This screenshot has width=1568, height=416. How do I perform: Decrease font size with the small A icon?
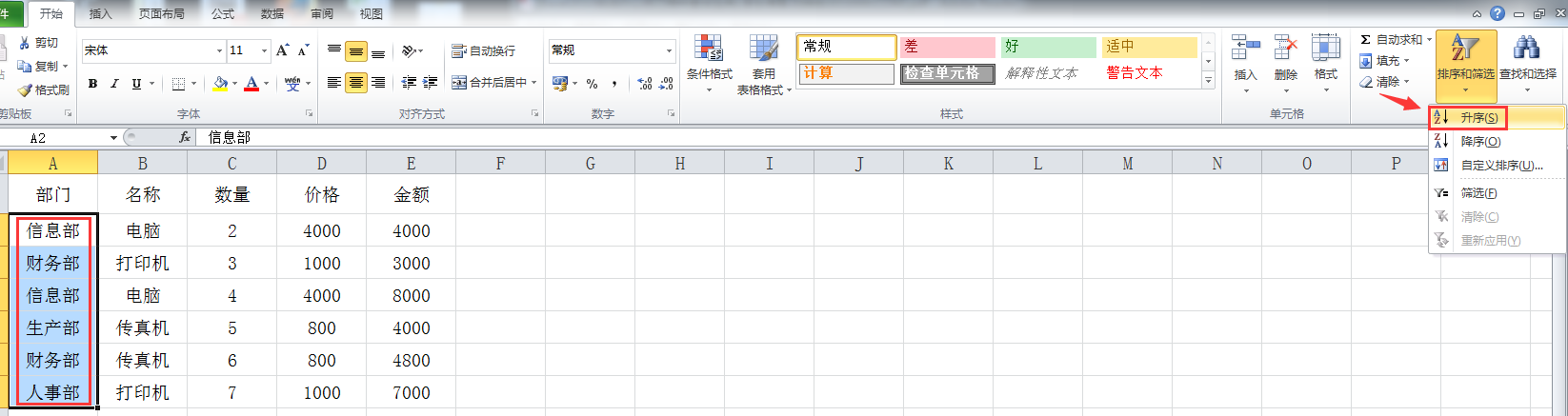303,50
